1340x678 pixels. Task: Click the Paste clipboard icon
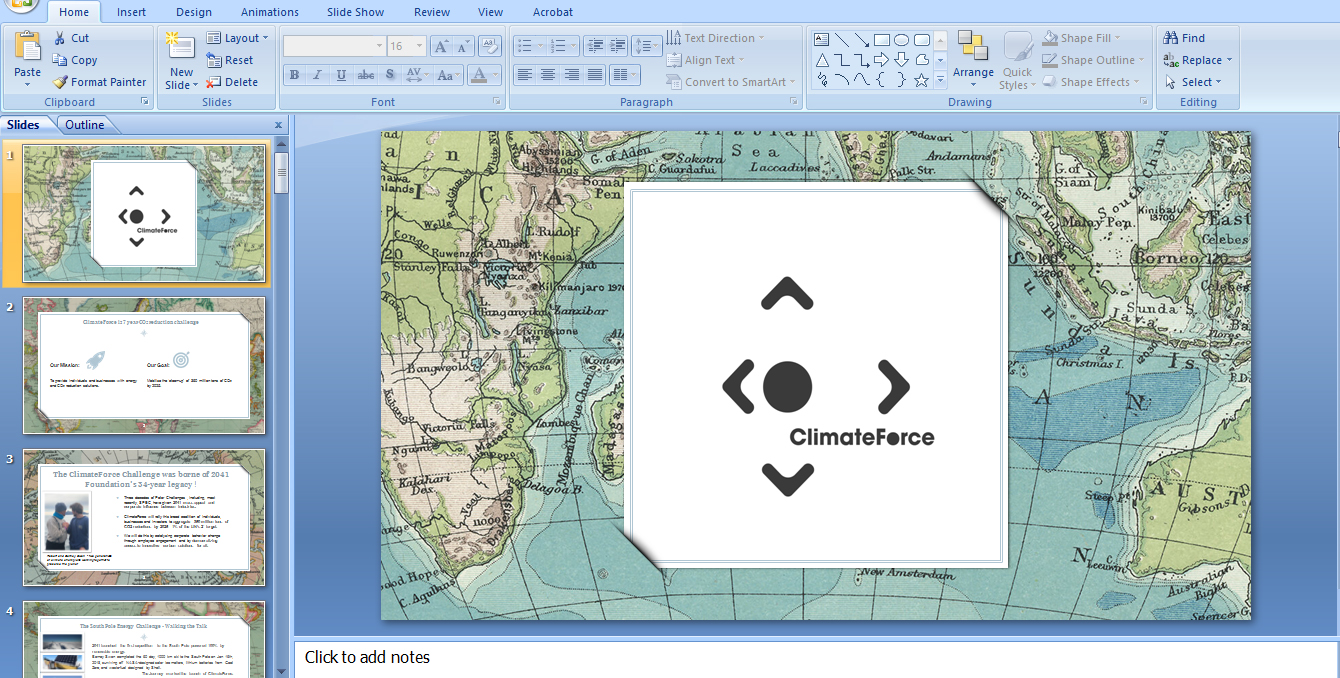click(x=28, y=46)
